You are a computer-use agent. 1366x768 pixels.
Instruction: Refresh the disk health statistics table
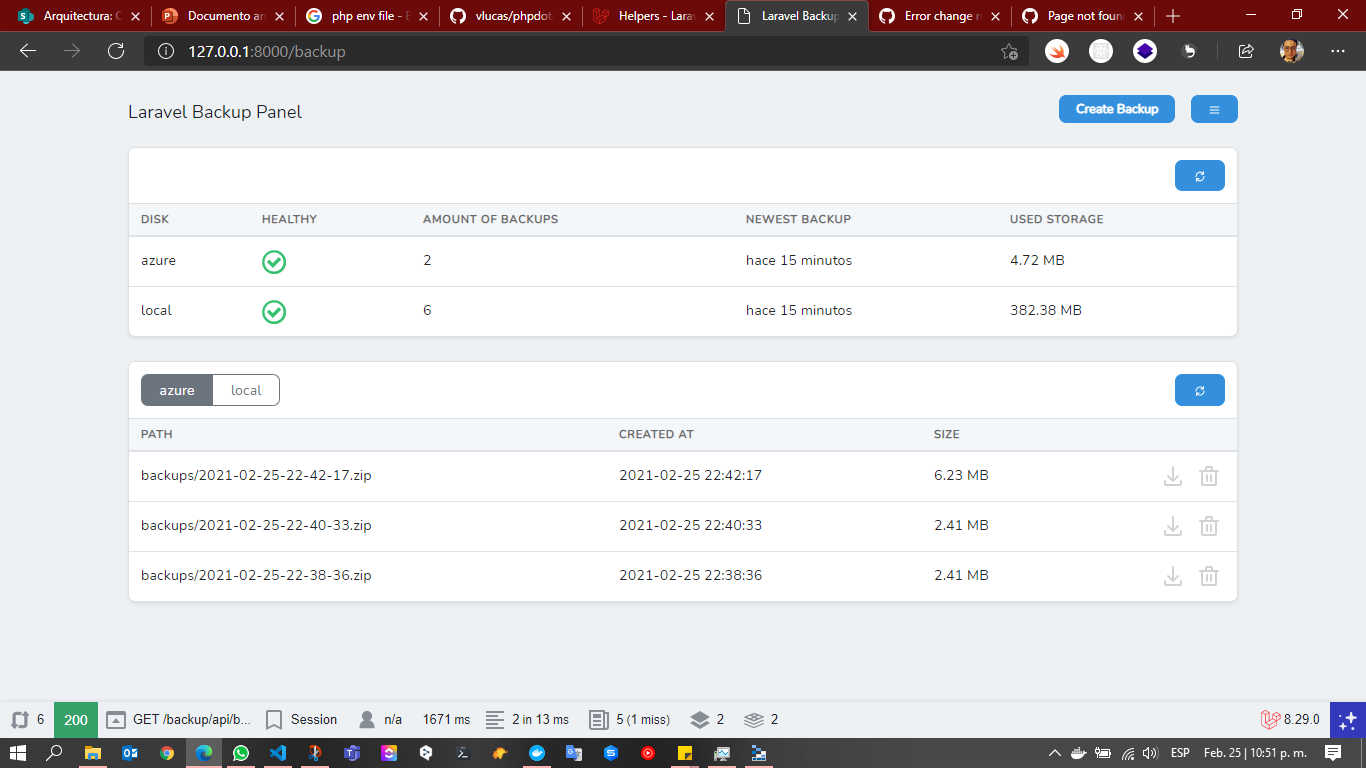pyautogui.click(x=1199, y=175)
